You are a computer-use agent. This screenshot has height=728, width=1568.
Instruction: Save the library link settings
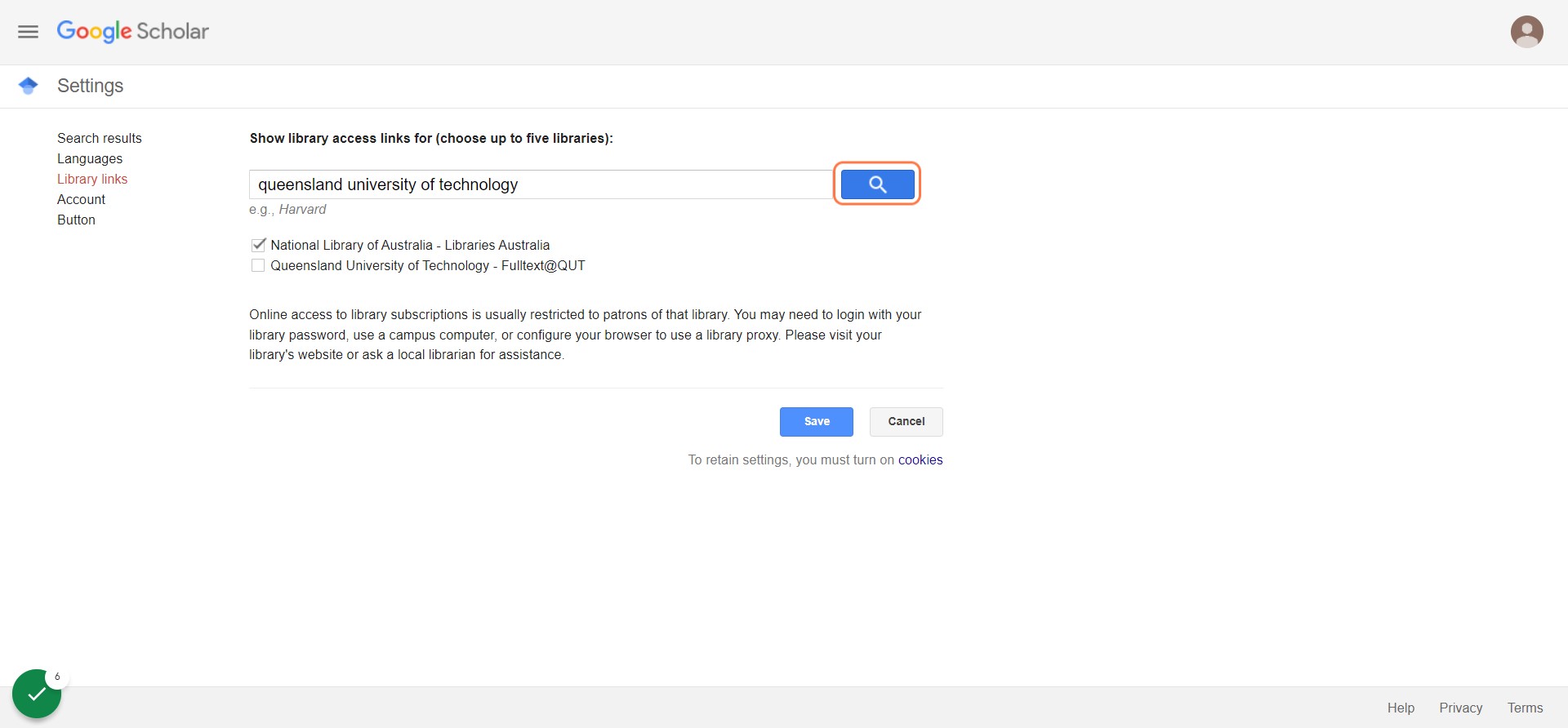(817, 422)
